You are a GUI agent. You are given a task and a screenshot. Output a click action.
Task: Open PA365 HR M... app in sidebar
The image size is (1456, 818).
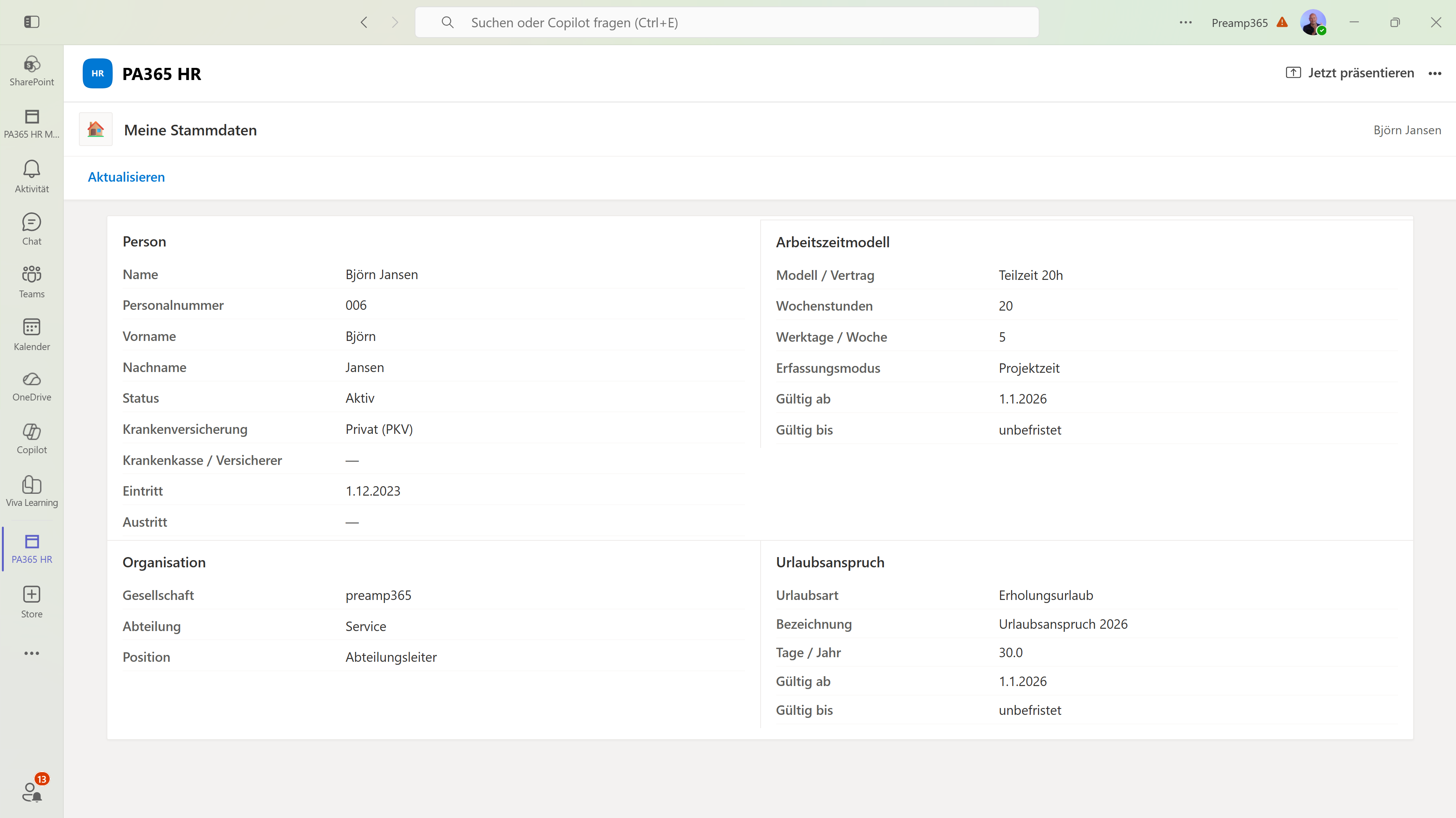[31, 124]
